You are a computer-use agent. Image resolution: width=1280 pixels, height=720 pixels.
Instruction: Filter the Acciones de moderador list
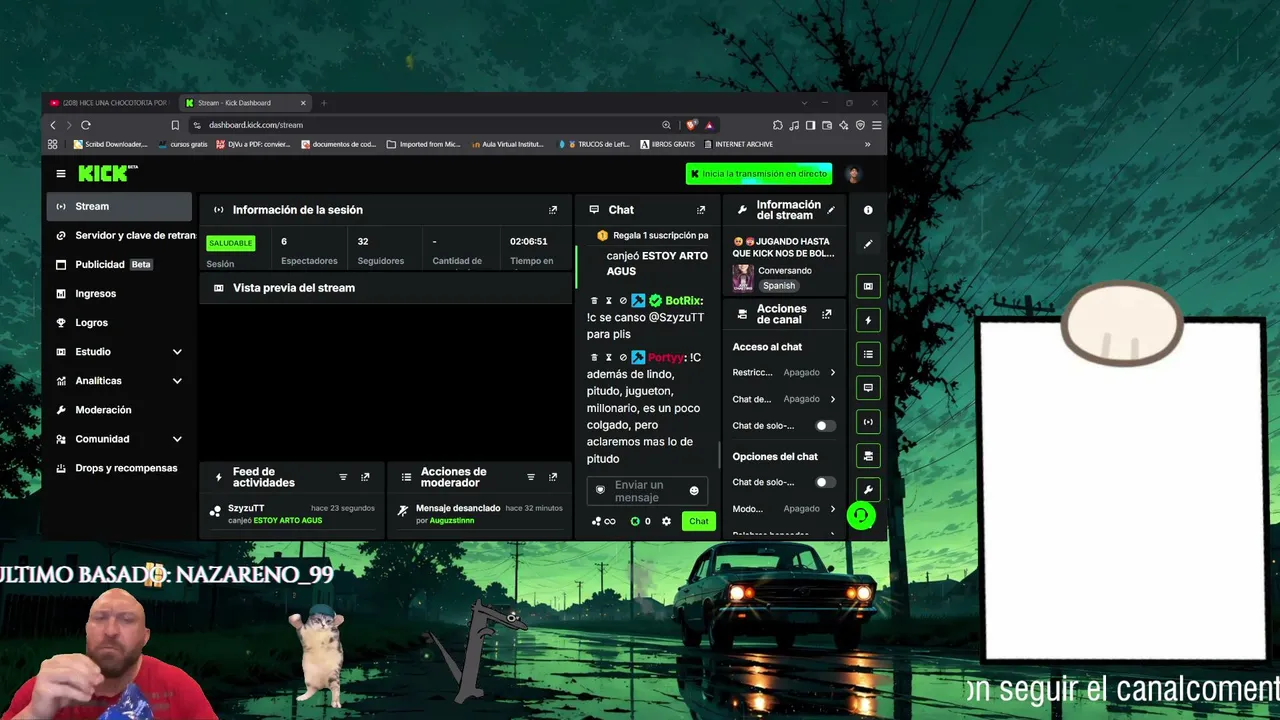531,477
